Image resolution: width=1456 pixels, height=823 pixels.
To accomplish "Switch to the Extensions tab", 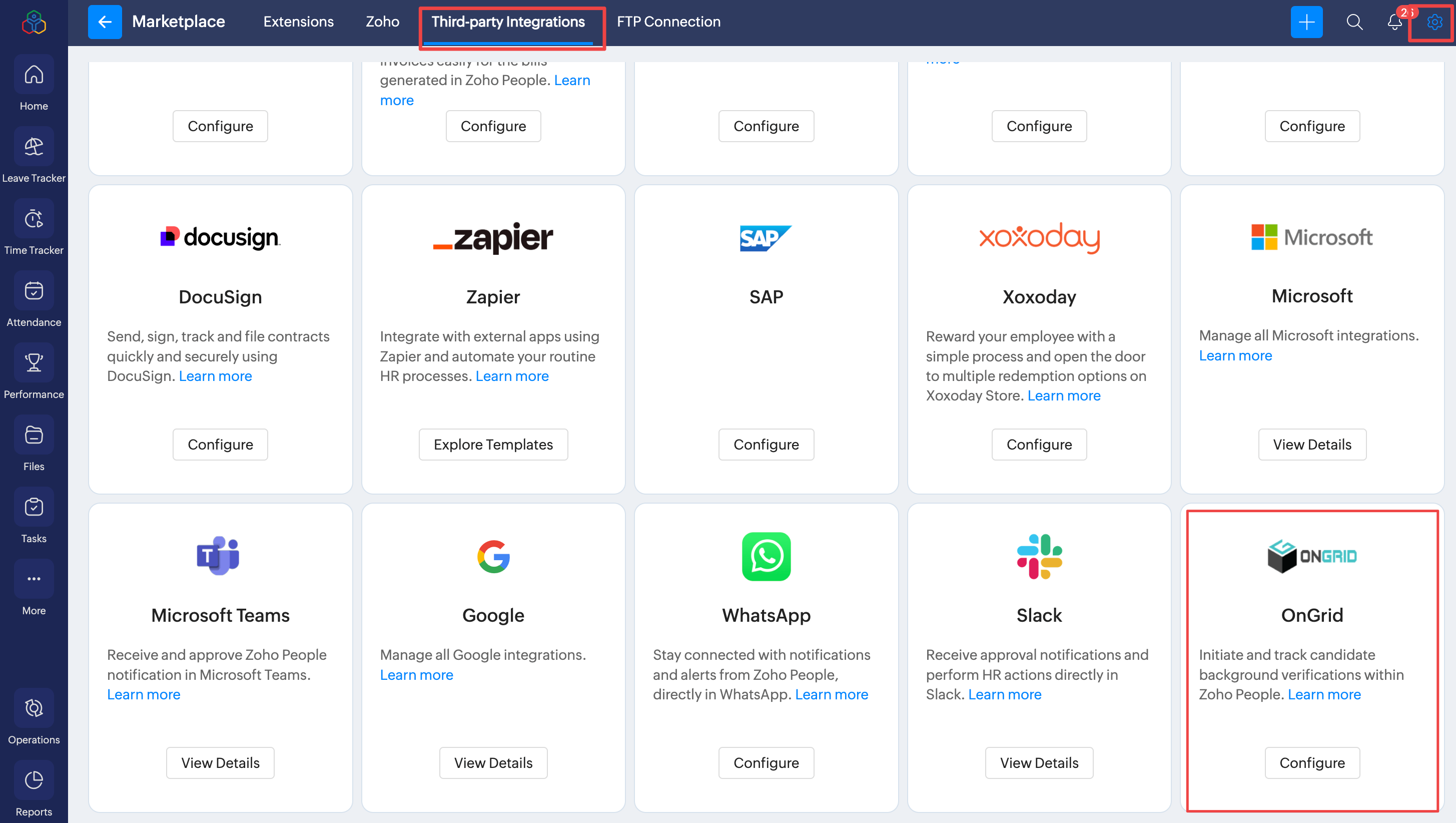I will point(298,22).
